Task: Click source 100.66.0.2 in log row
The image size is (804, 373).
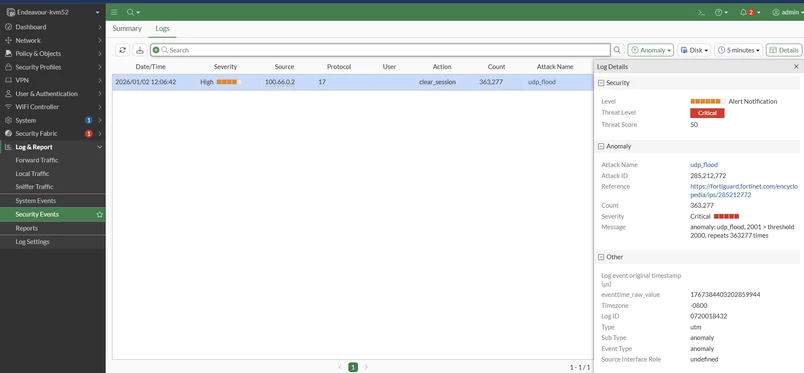Action: click(x=280, y=82)
